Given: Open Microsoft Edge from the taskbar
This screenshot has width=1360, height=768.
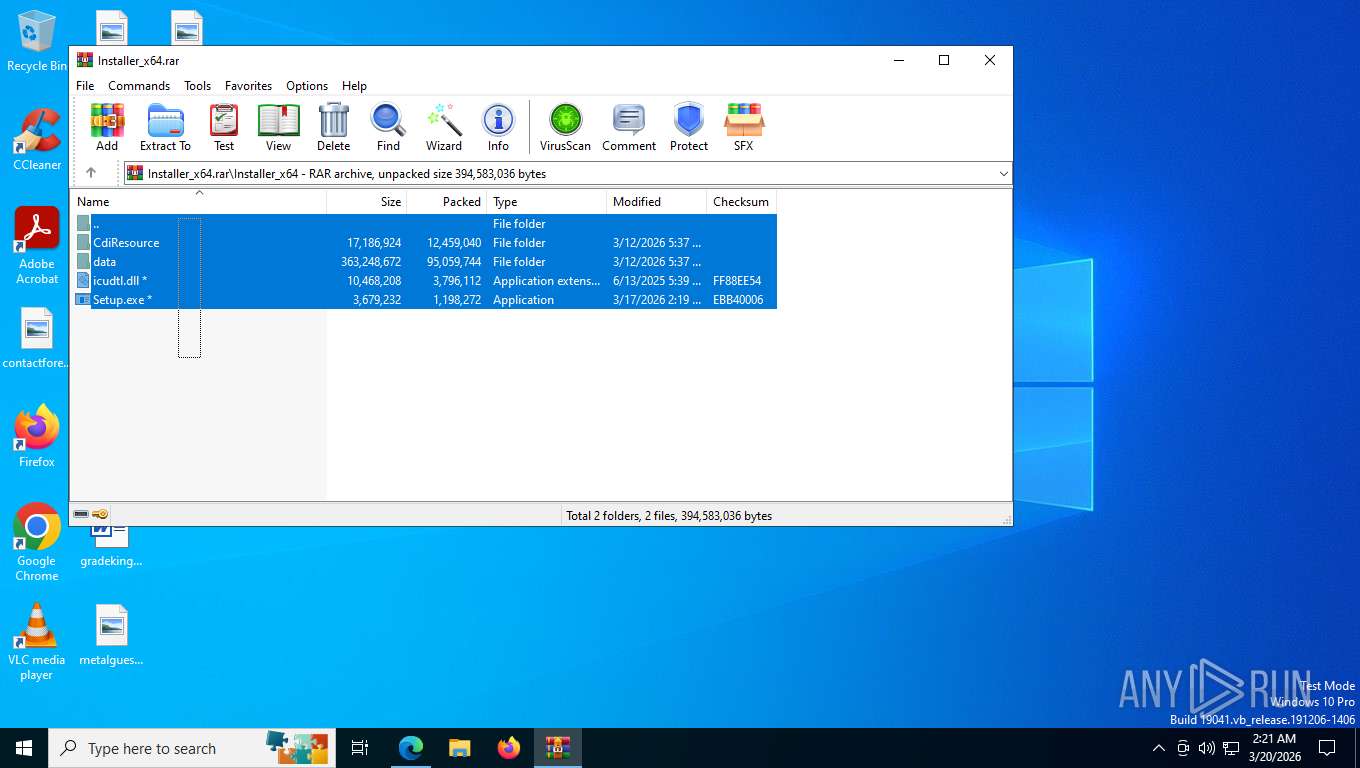Looking at the screenshot, I should 411,748.
